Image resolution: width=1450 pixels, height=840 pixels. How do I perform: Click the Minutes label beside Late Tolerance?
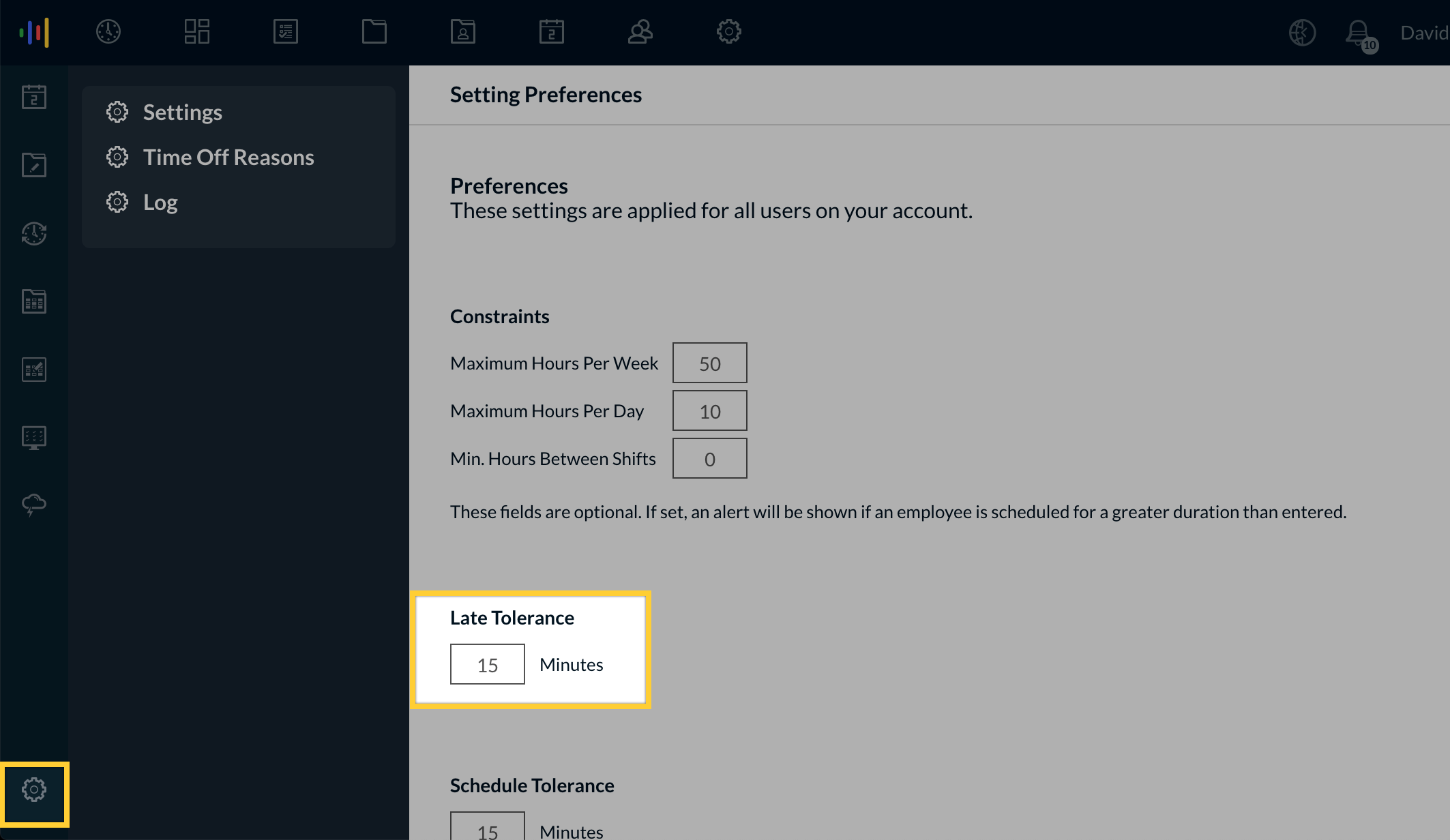[x=571, y=664]
